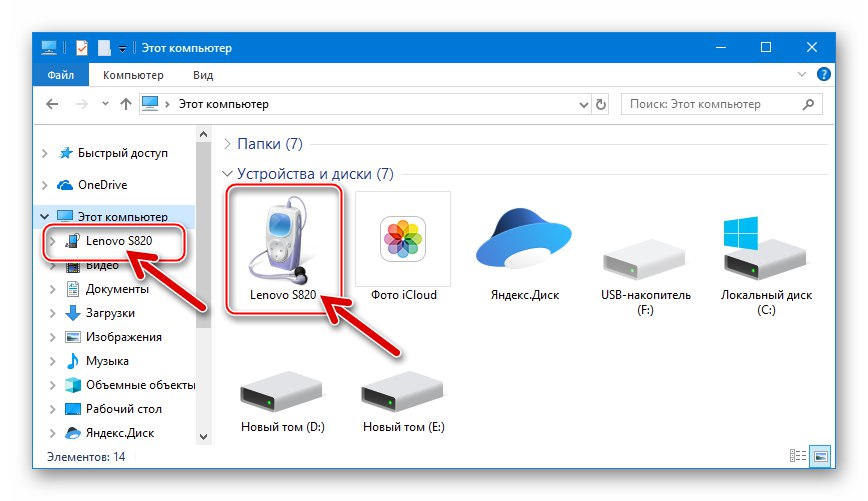The image size is (868, 501).
Task: Open the Quick Access Toolbar customize arrow
Action: click(122, 49)
